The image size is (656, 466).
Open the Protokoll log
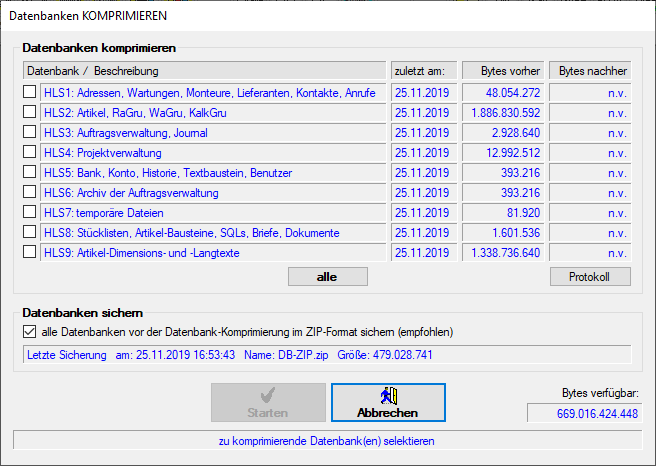(x=590, y=277)
